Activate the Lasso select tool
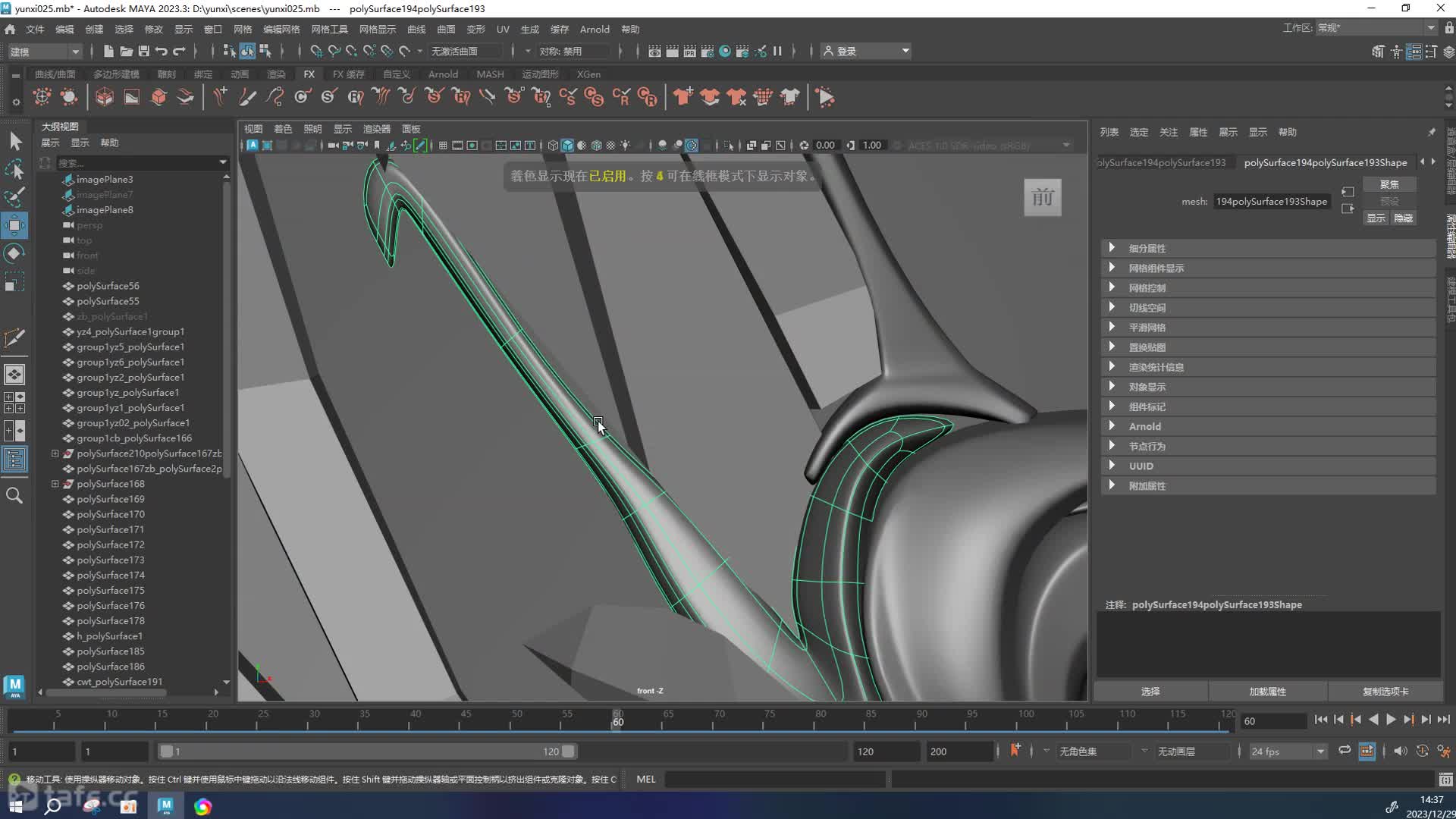 (x=14, y=169)
